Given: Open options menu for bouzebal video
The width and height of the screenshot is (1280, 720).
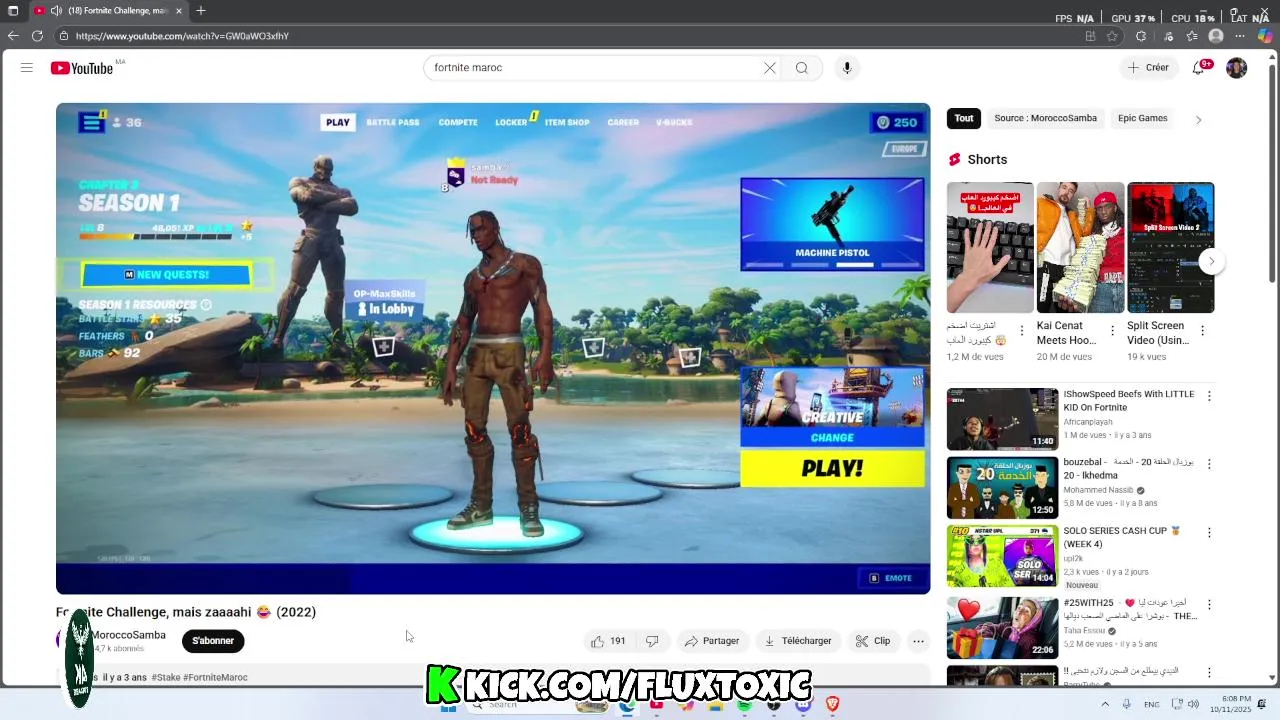Looking at the screenshot, I should 1209,464.
